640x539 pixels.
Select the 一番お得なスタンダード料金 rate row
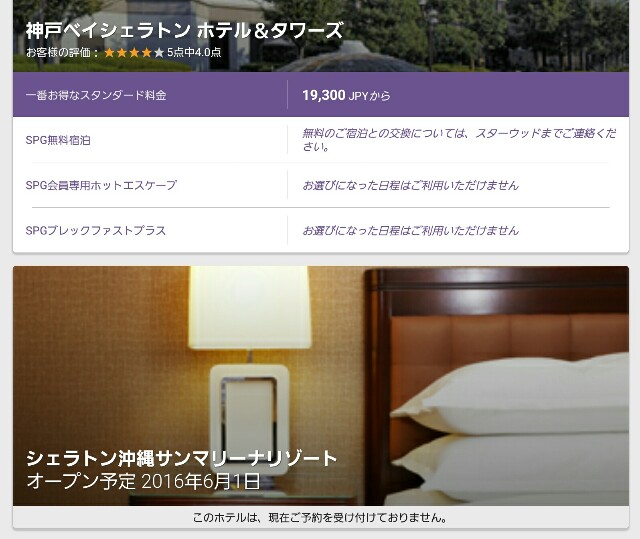321,95
